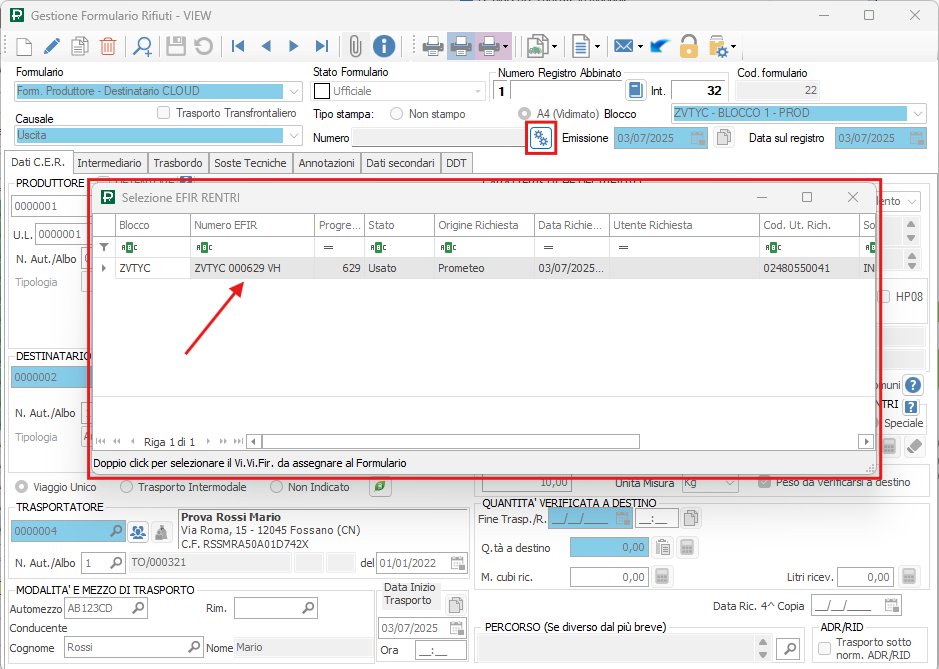939x669 pixels.
Task: Click the pencil edit icon
Action: (52, 46)
